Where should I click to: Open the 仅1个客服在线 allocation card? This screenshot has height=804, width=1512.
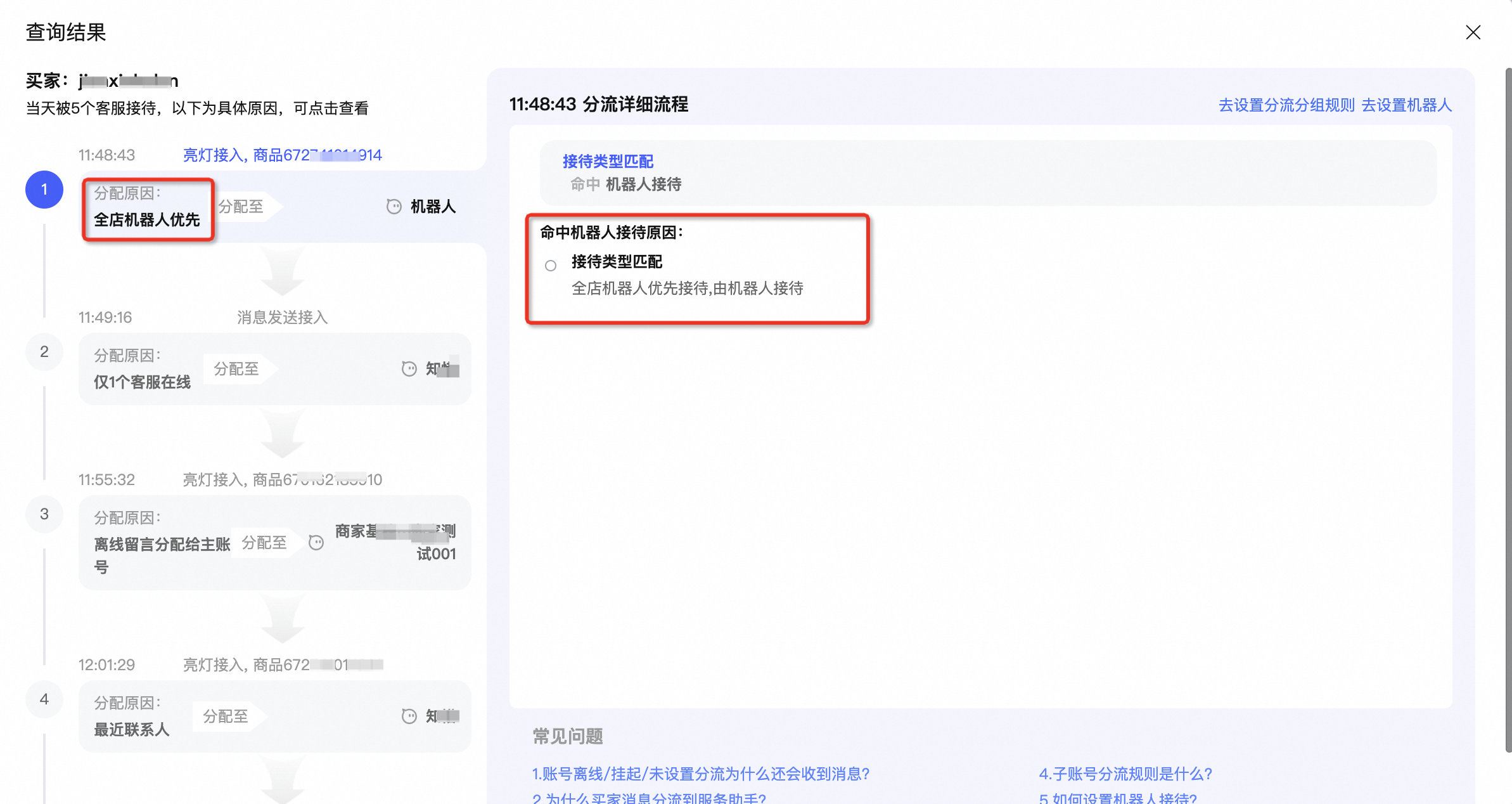(x=275, y=369)
